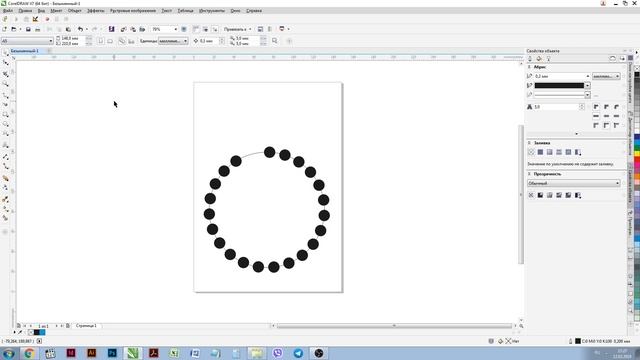The height and width of the screenshot is (360, 640).
Task: Select the Zoom tool in toolbox
Action: point(6,84)
